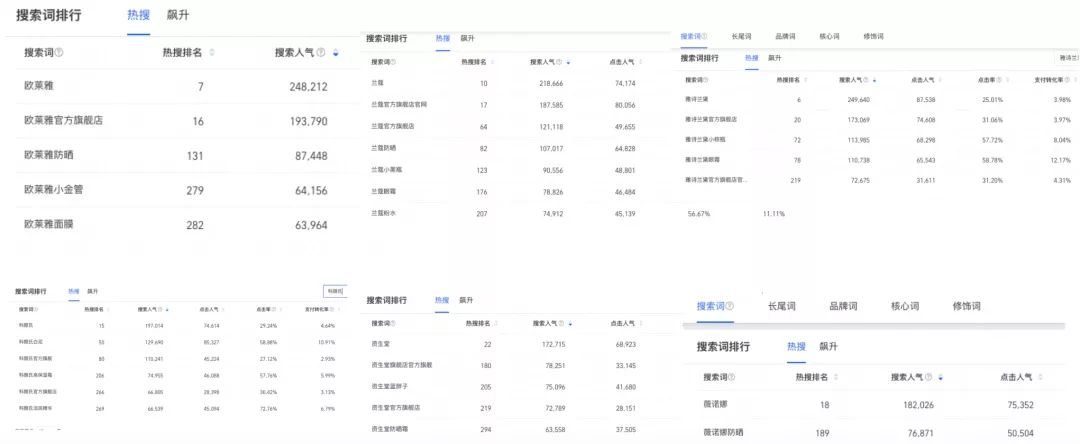Click search popularity value 248,212
Image resolution: width=1080 pixels, height=444 pixels.
(x=309, y=87)
